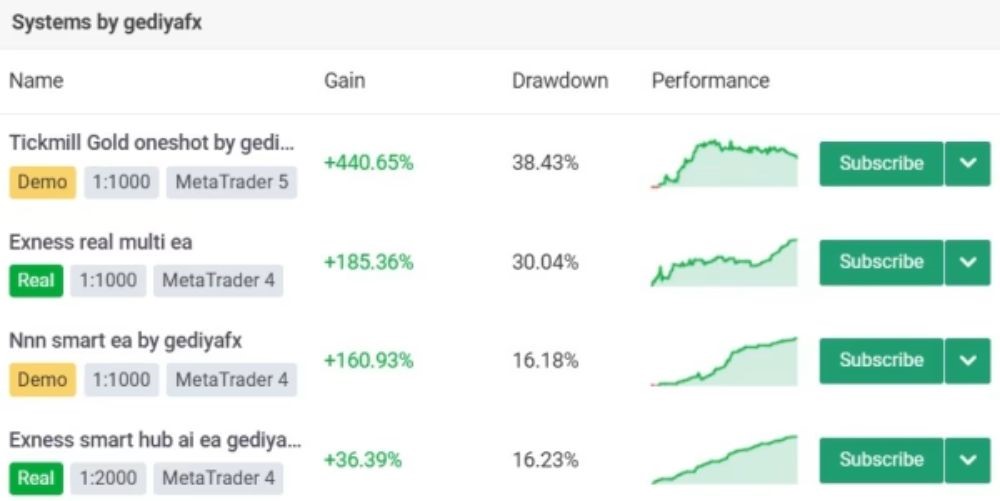Open dropdown next to Exness real multi Subscribe
Viewport: 1000px width, 501px height.
tap(967, 262)
